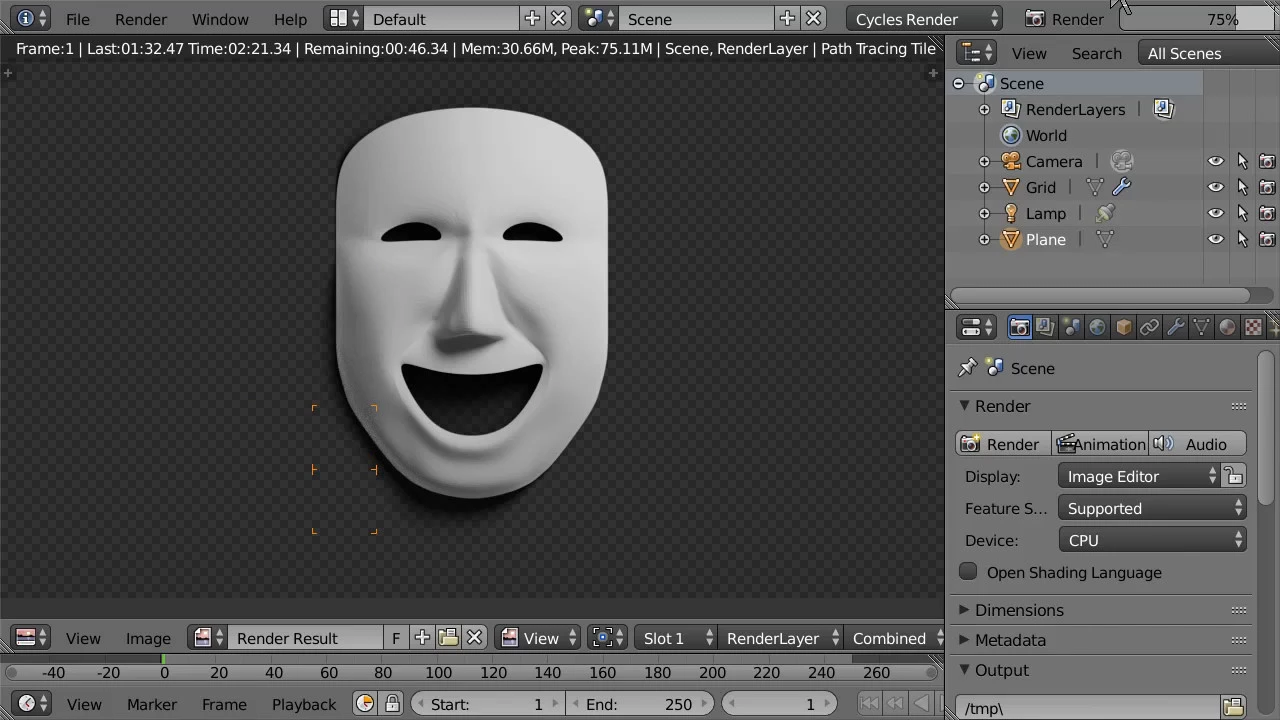Viewport: 1280px width, 720px height.
Task: Open the All Scenes display mode dropdown
Action: click(1208, 53)
